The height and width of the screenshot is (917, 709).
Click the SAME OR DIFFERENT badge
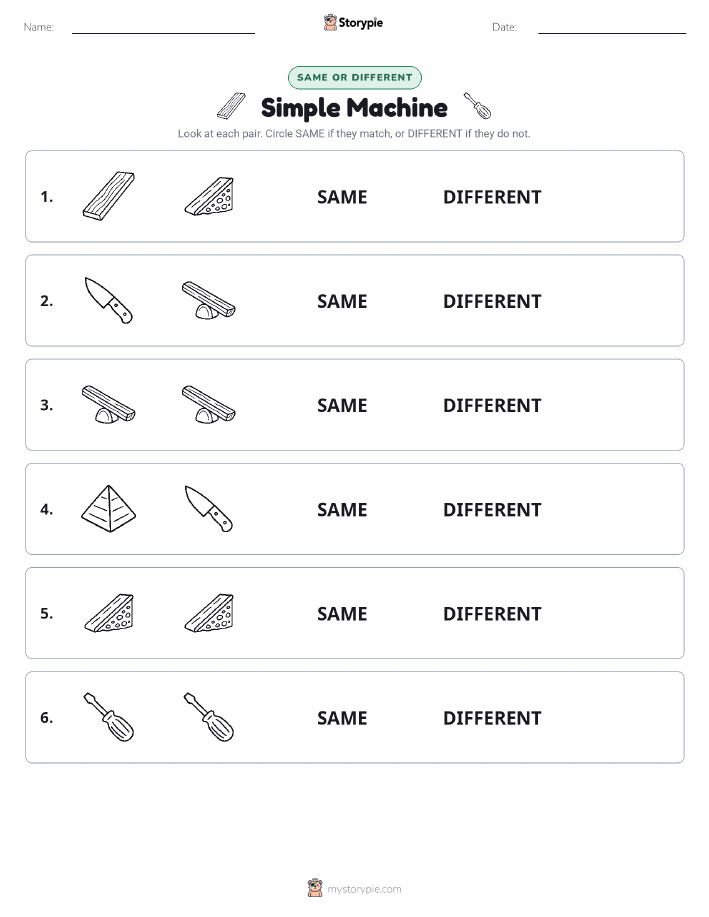click(354, 77)
